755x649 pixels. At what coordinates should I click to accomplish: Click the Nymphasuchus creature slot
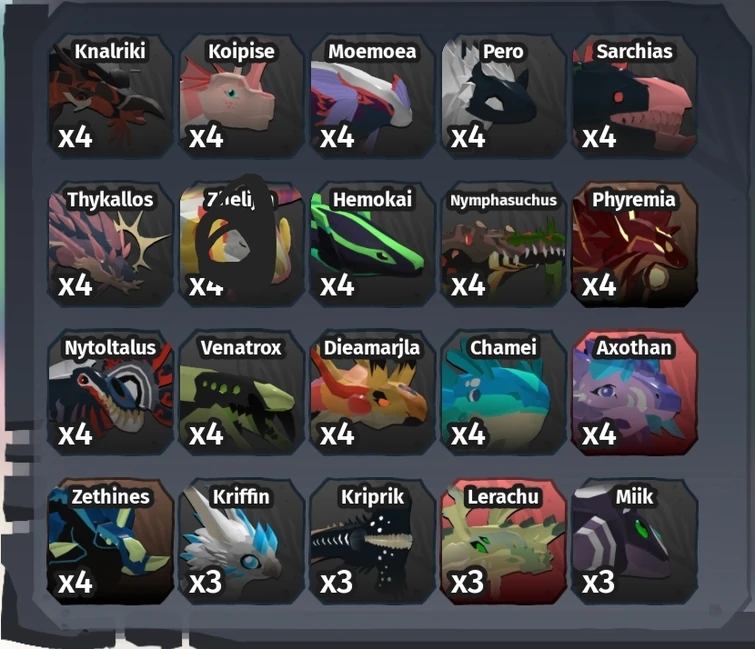503,244
